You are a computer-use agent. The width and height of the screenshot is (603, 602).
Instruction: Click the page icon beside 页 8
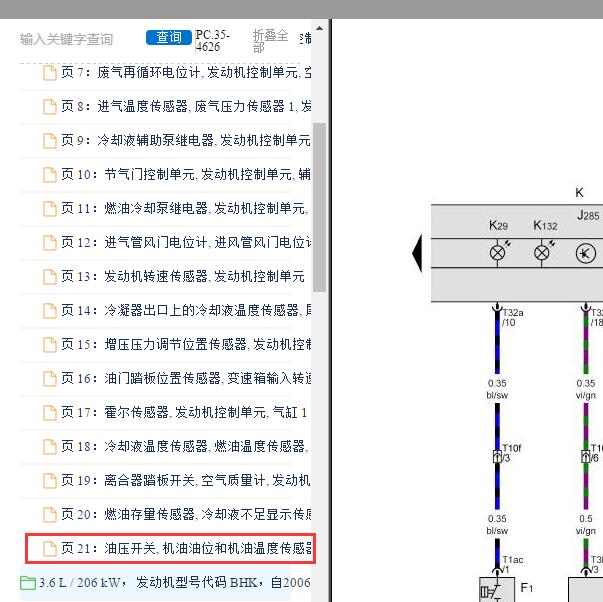click(x=50, y=107)
